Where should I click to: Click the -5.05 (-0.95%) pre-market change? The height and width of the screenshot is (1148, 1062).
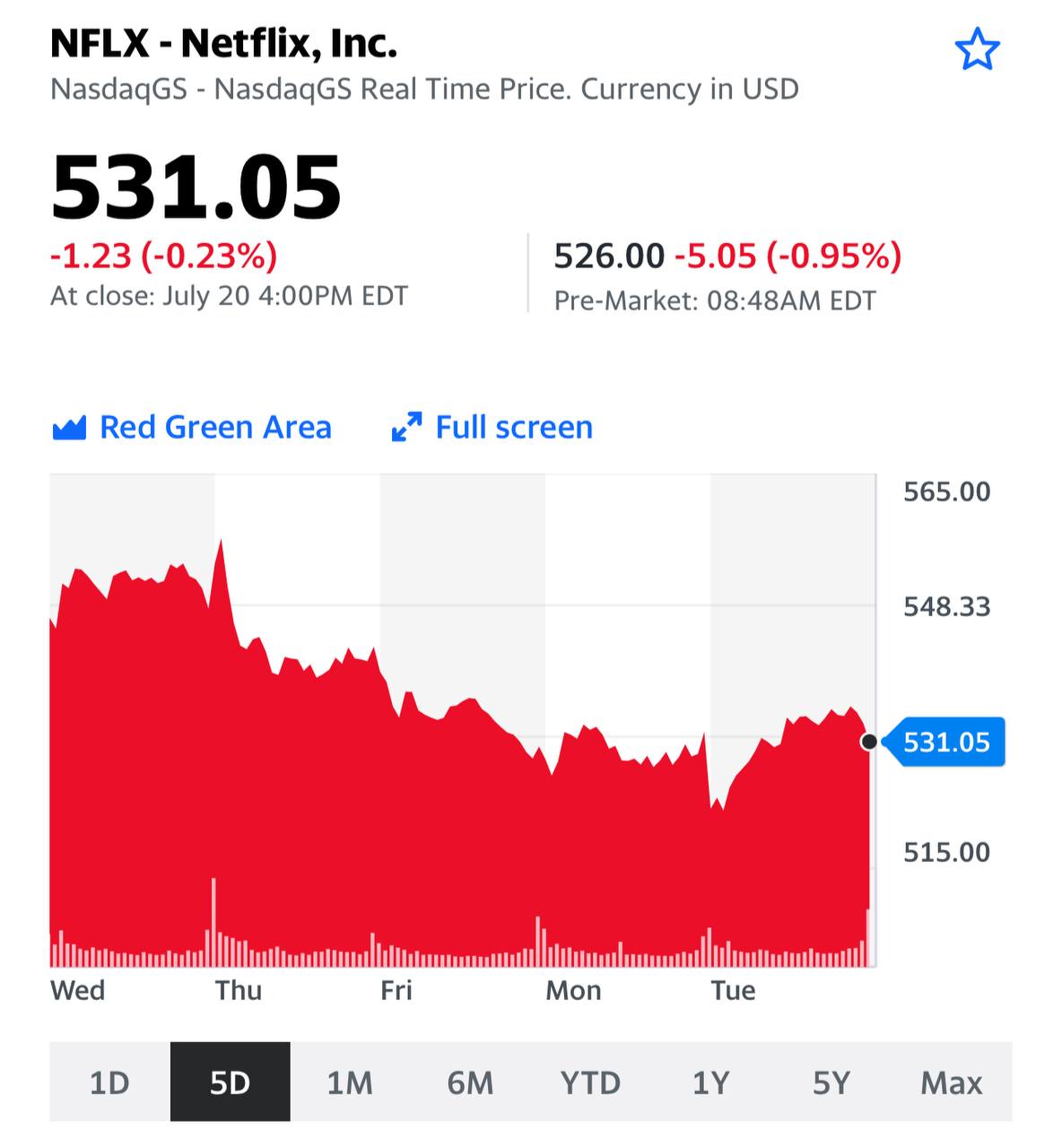(788, 257)
